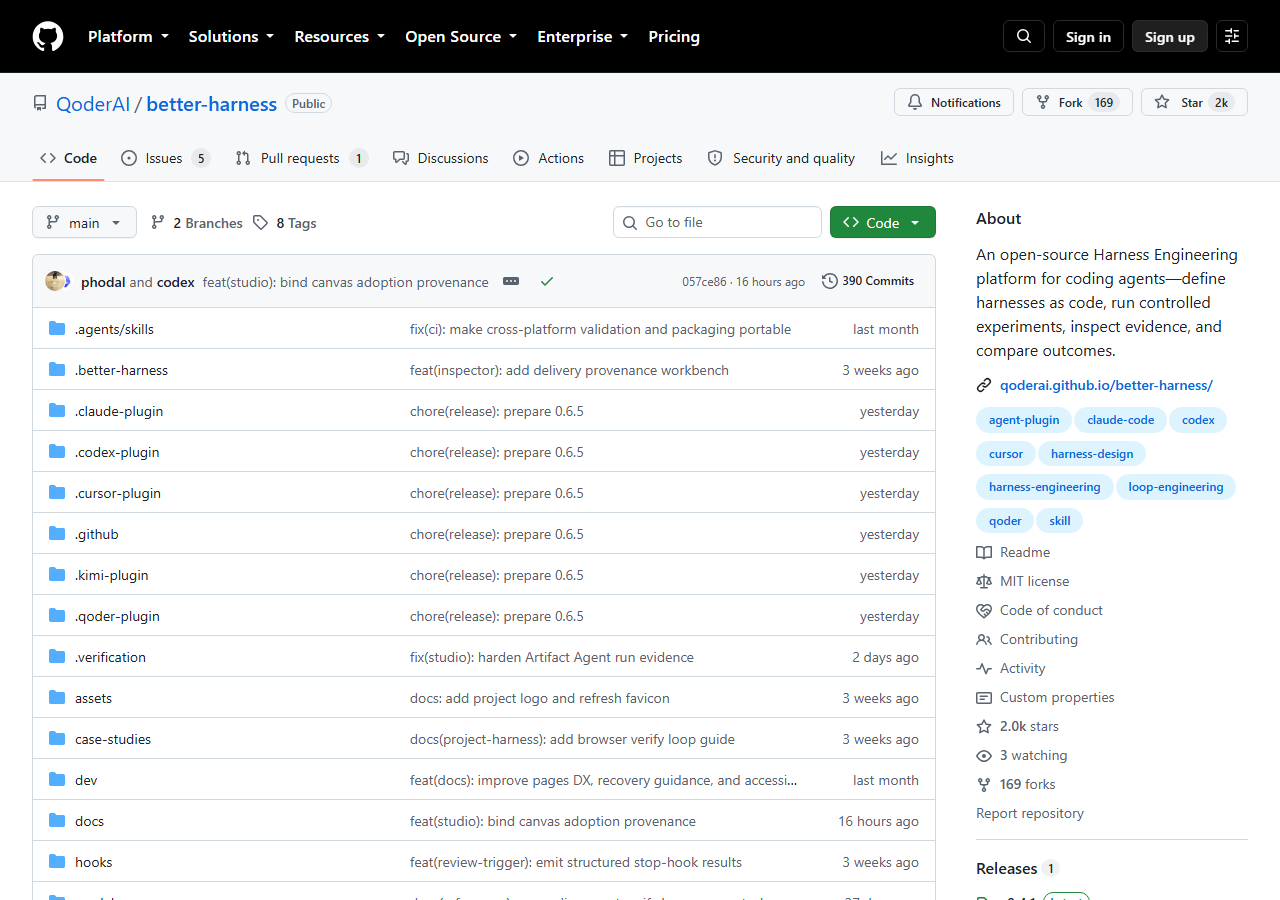Click the Notifications button

[x=954, y=102]
